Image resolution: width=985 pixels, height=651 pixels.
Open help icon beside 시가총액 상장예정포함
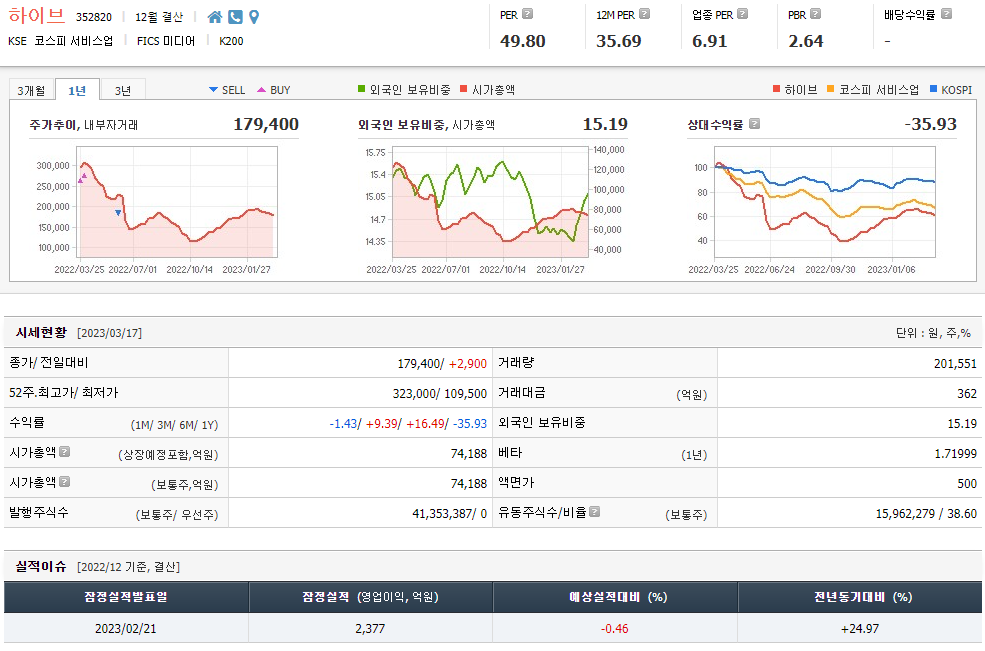tap(65, 451)
